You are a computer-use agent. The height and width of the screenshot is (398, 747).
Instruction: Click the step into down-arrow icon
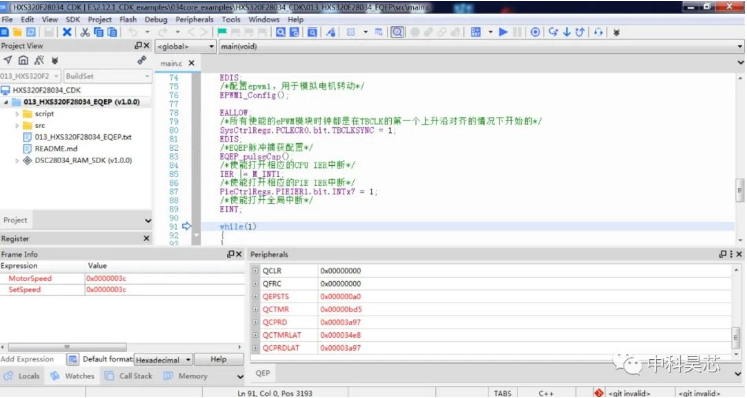coord(566,32)
